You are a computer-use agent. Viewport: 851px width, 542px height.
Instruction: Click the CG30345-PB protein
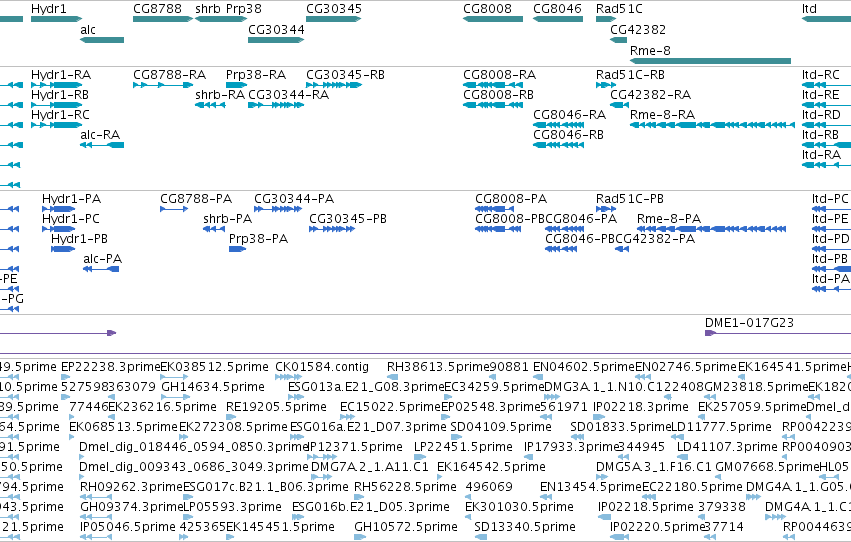click(x=332, y=229)
